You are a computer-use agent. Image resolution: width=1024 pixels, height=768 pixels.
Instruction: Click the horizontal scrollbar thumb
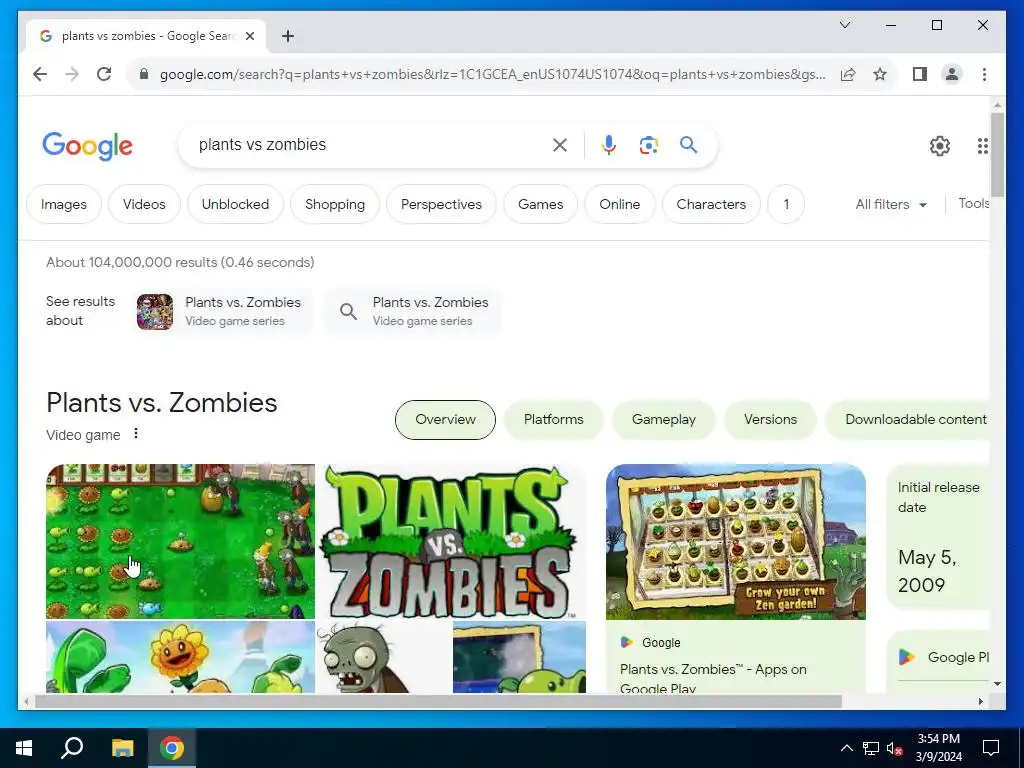[x=438, y=701]
